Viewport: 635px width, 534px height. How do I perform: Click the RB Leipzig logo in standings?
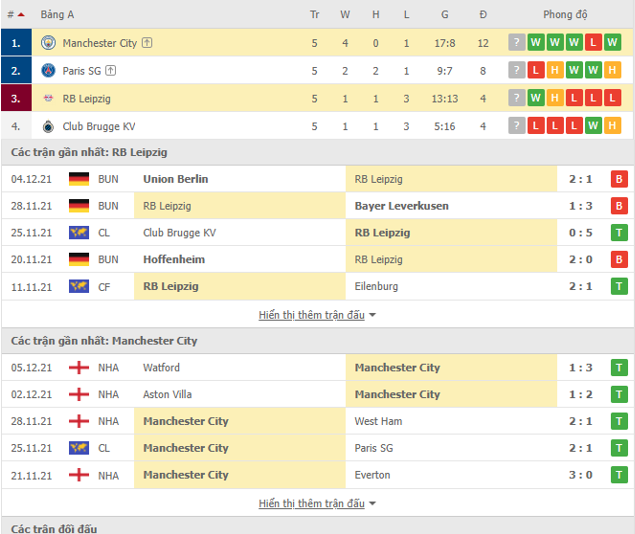(x=49, y=98)
